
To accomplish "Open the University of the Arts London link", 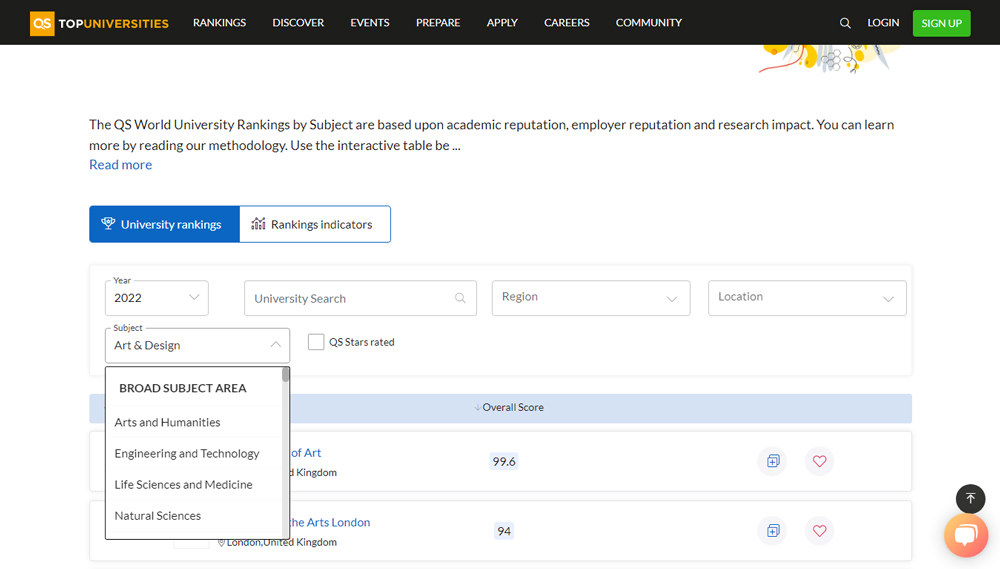I will pyautogui.click(x=329, y=522).
